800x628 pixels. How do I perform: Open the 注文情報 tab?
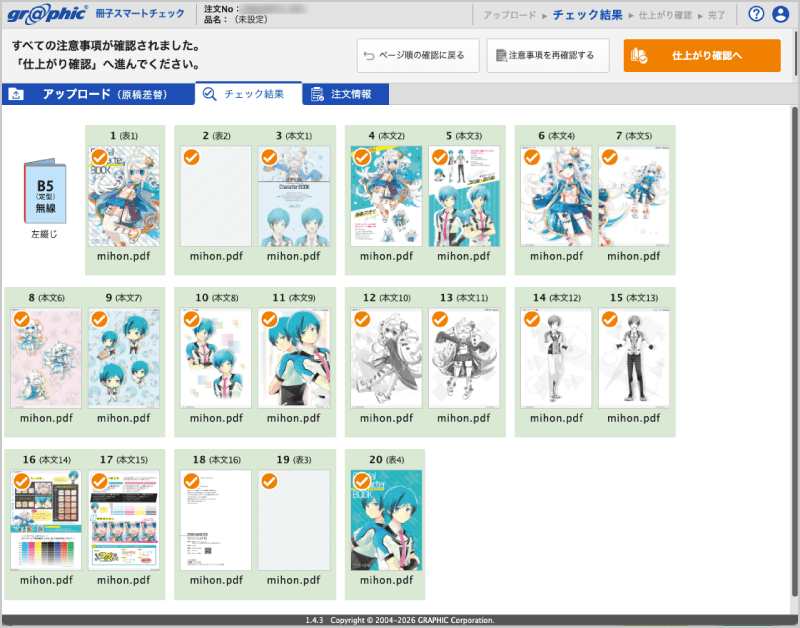click(345, 94)
